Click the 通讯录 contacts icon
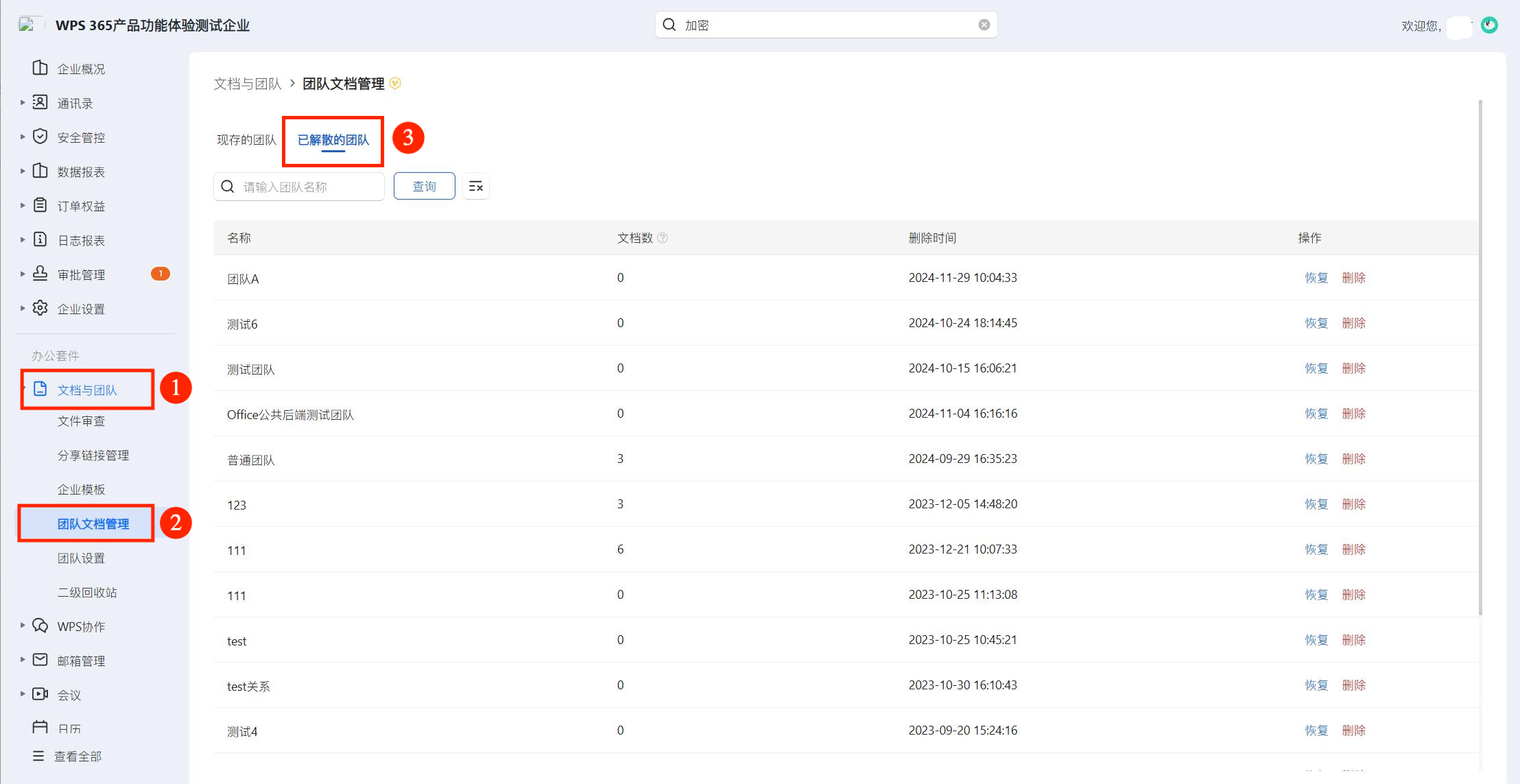1520x784 pixels. tap(40, 102)
